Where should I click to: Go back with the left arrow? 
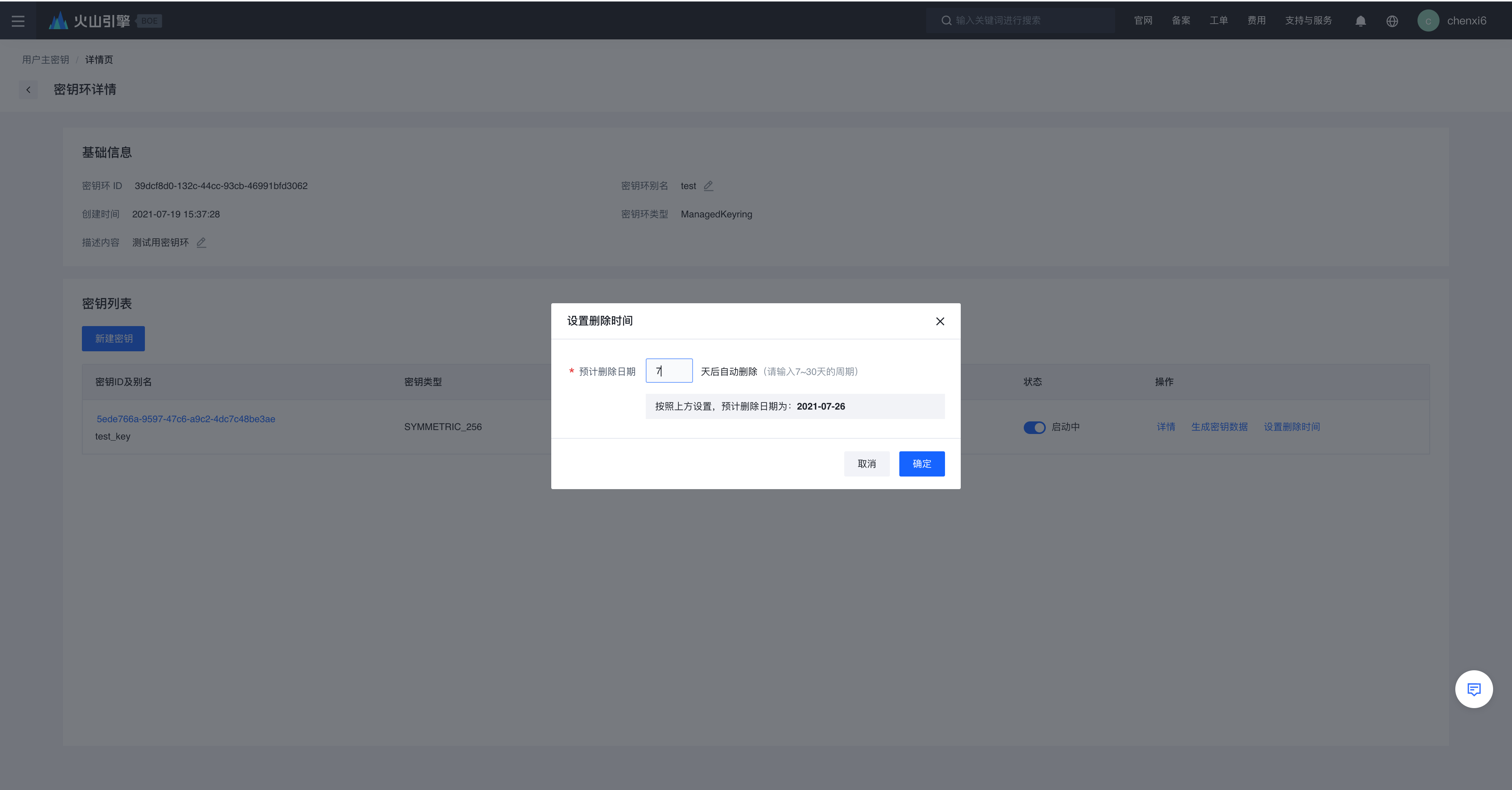pos(28,90)
